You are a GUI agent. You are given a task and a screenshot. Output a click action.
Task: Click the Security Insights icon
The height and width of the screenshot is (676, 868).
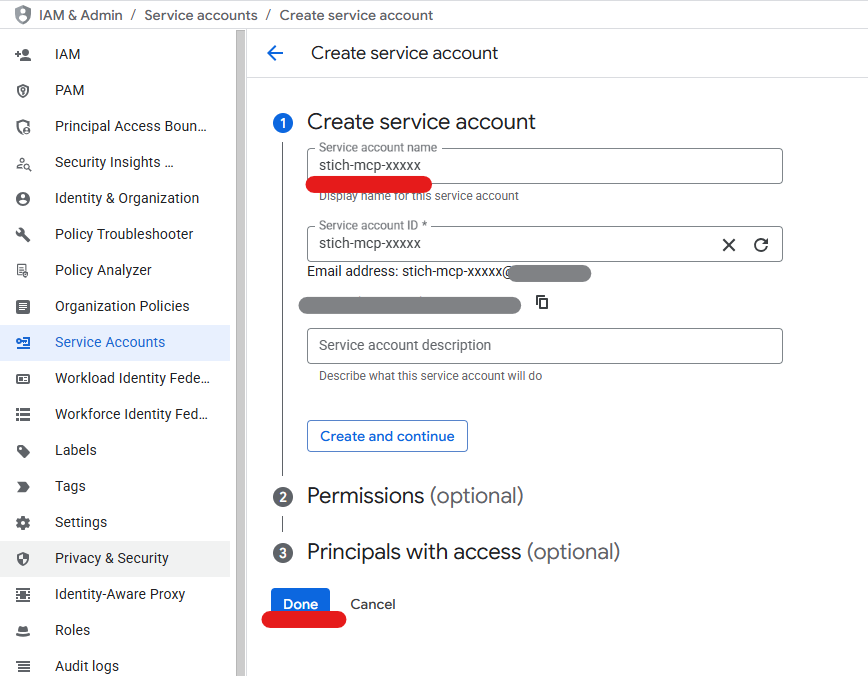[23, 163]
